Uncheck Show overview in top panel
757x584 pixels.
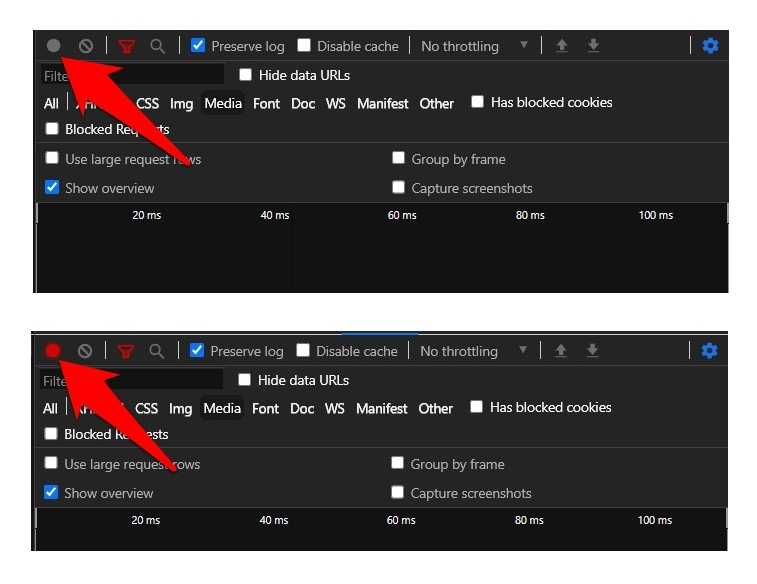tap(52, 187)
